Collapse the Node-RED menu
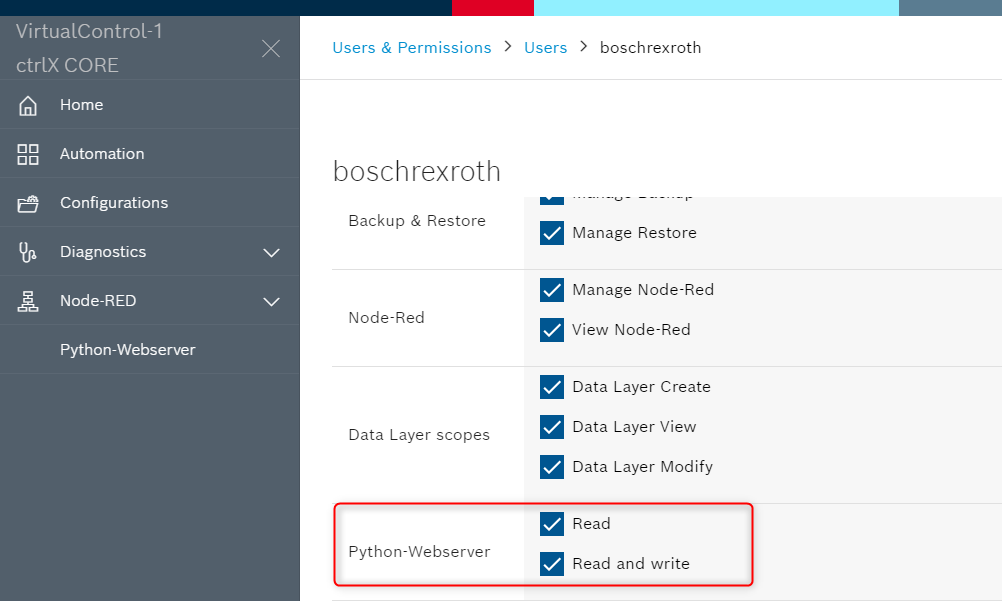 coord(271,300)
